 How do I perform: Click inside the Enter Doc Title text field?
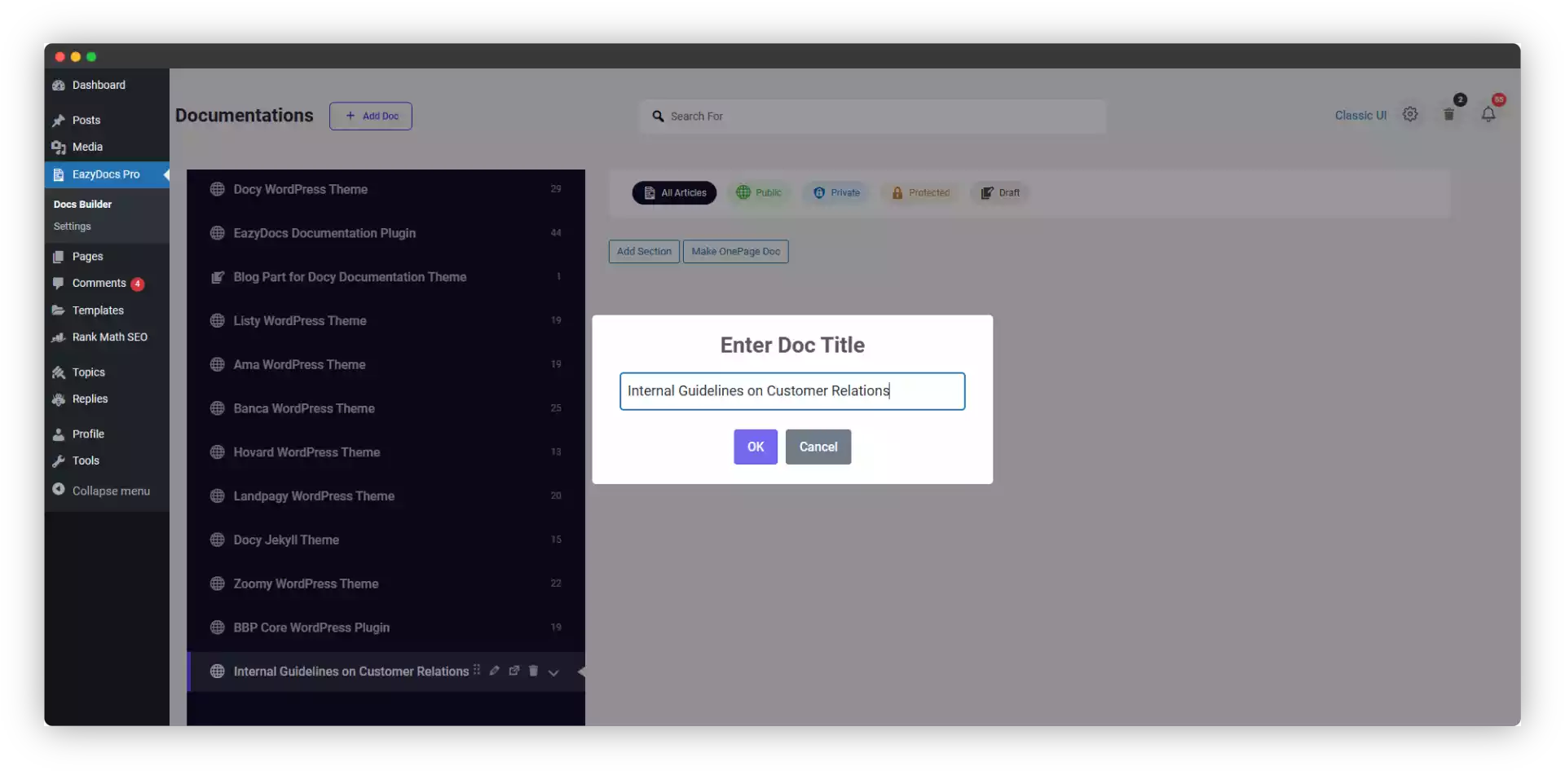pyautogui.click(x=792, y=391)
